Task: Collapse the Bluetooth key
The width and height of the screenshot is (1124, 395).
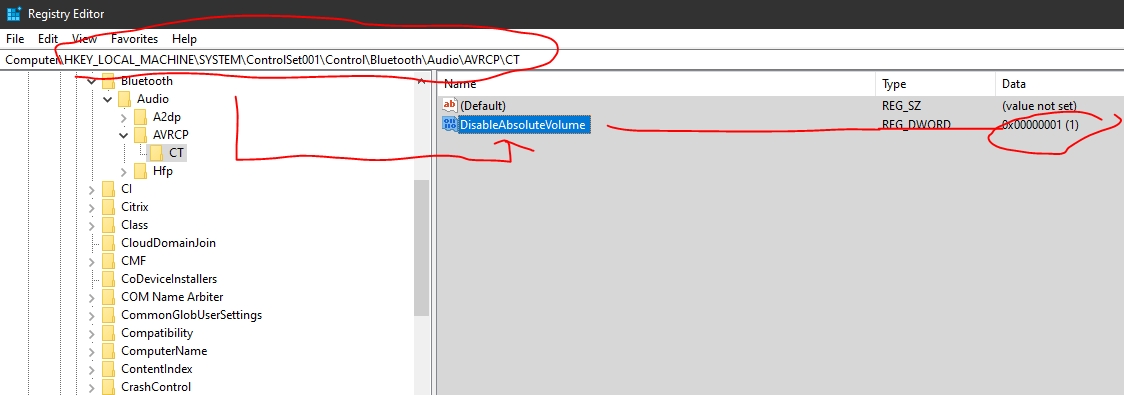Action: coord(91,81)
